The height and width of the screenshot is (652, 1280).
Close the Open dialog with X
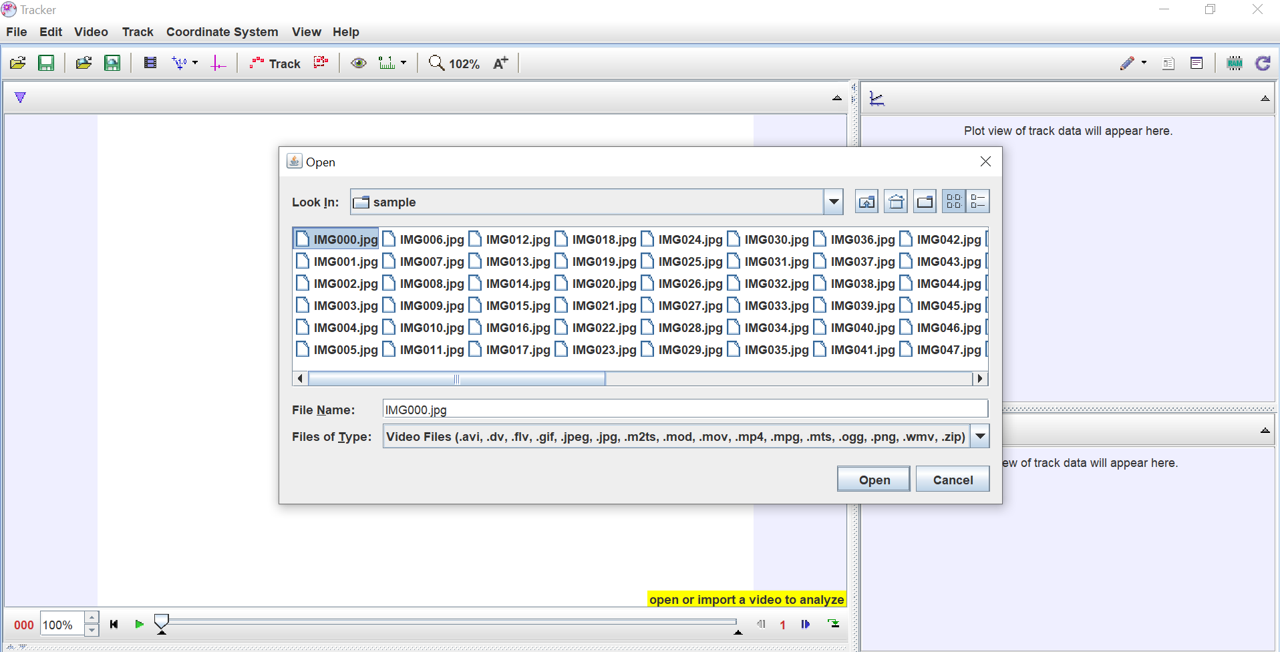[985, 162]
